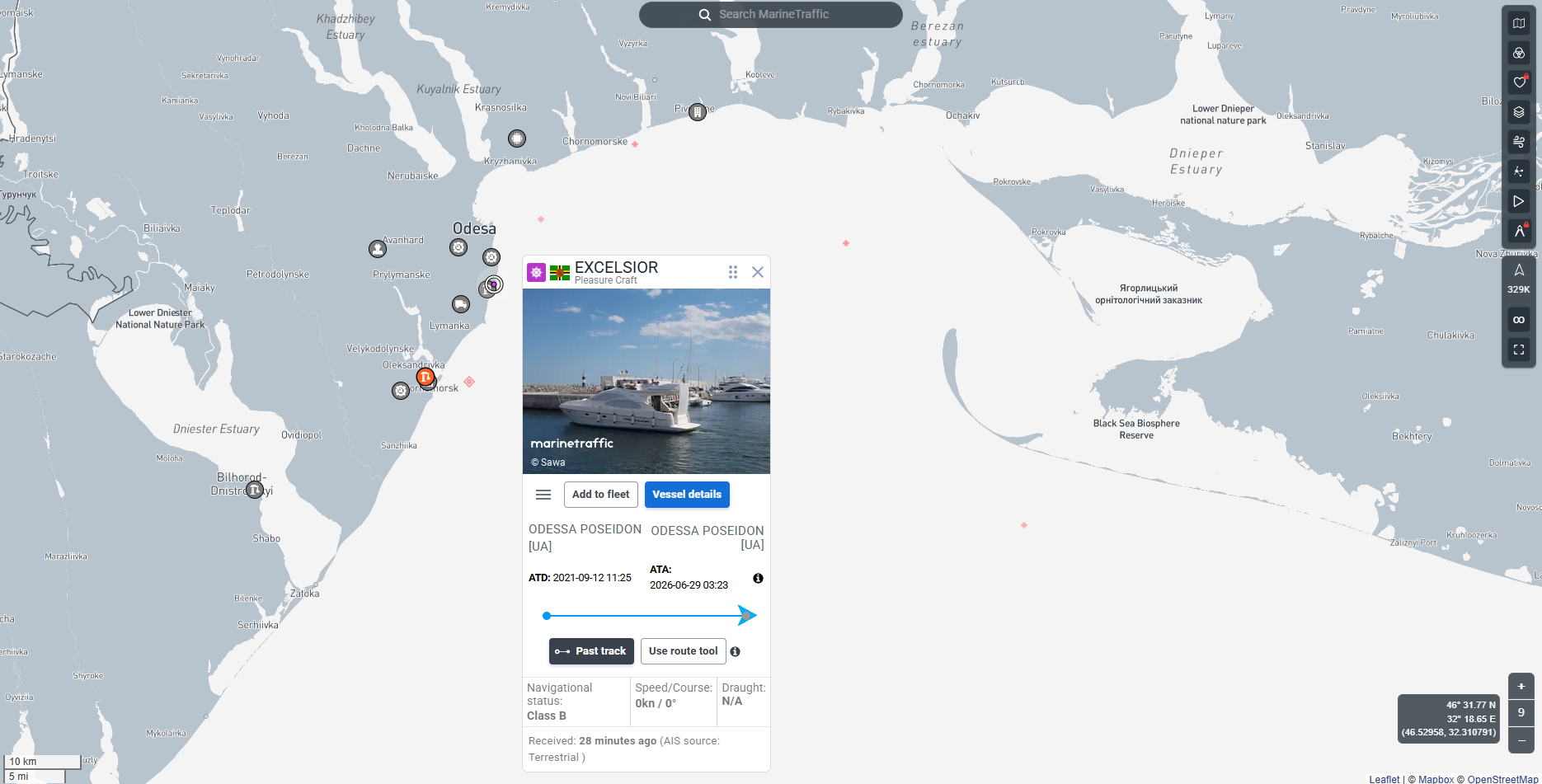This screenshot has height=784, width=1542.
Task: Open the hamburger menu in EXCELSIOR popup
Action: (543, 495)
